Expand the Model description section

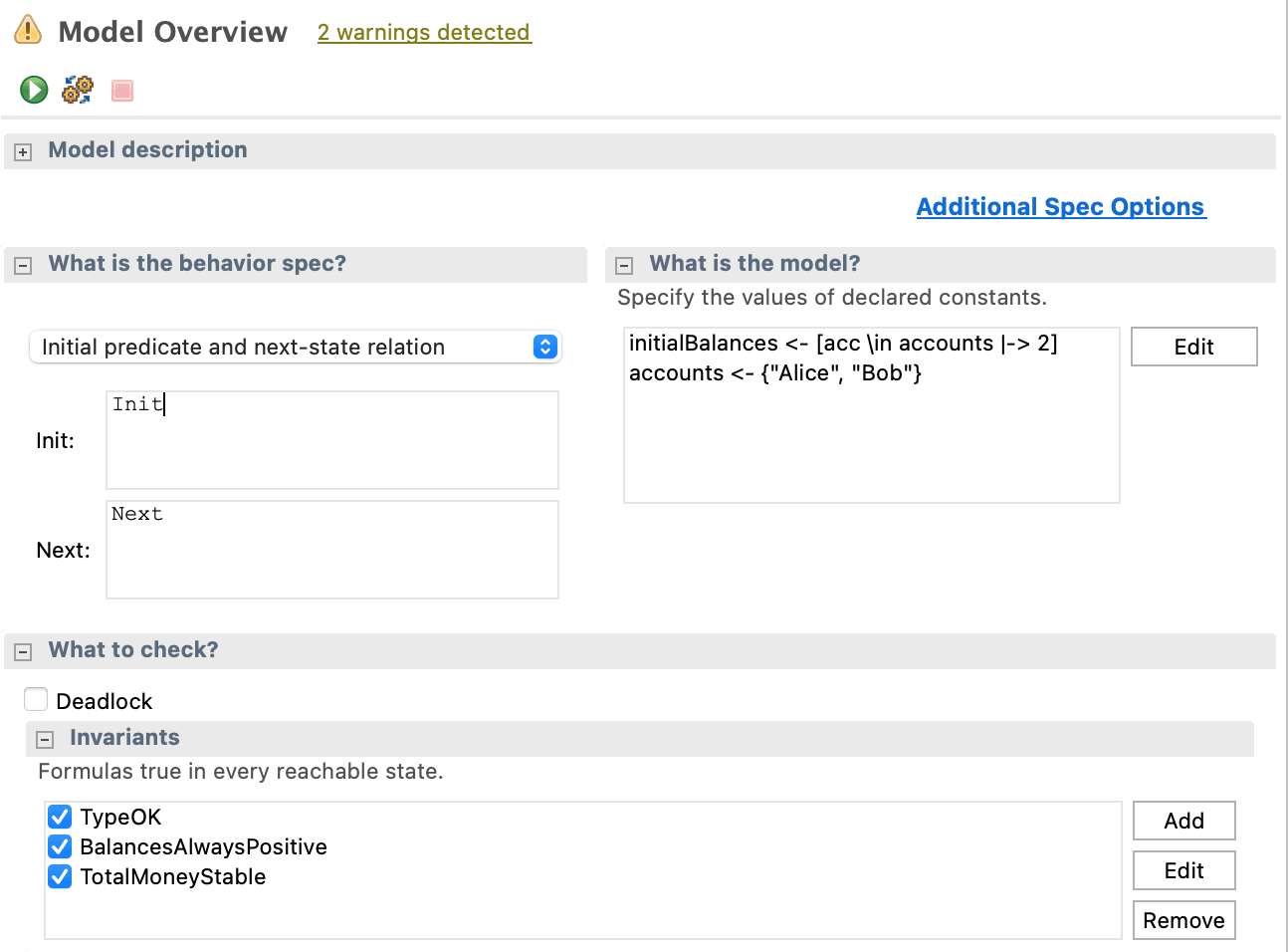click(x=23, y=151)
